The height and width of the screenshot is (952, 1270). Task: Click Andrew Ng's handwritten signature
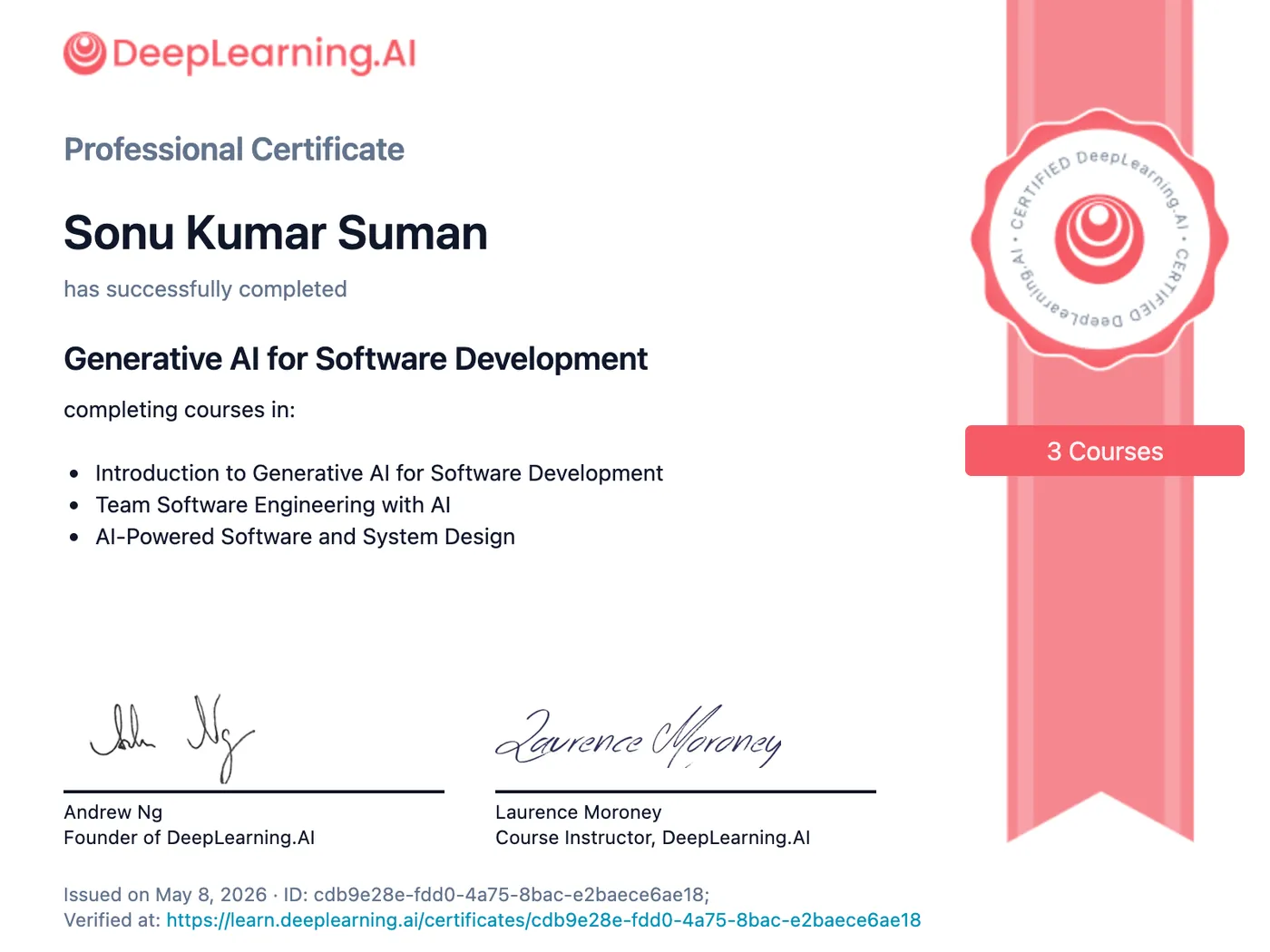172,738
